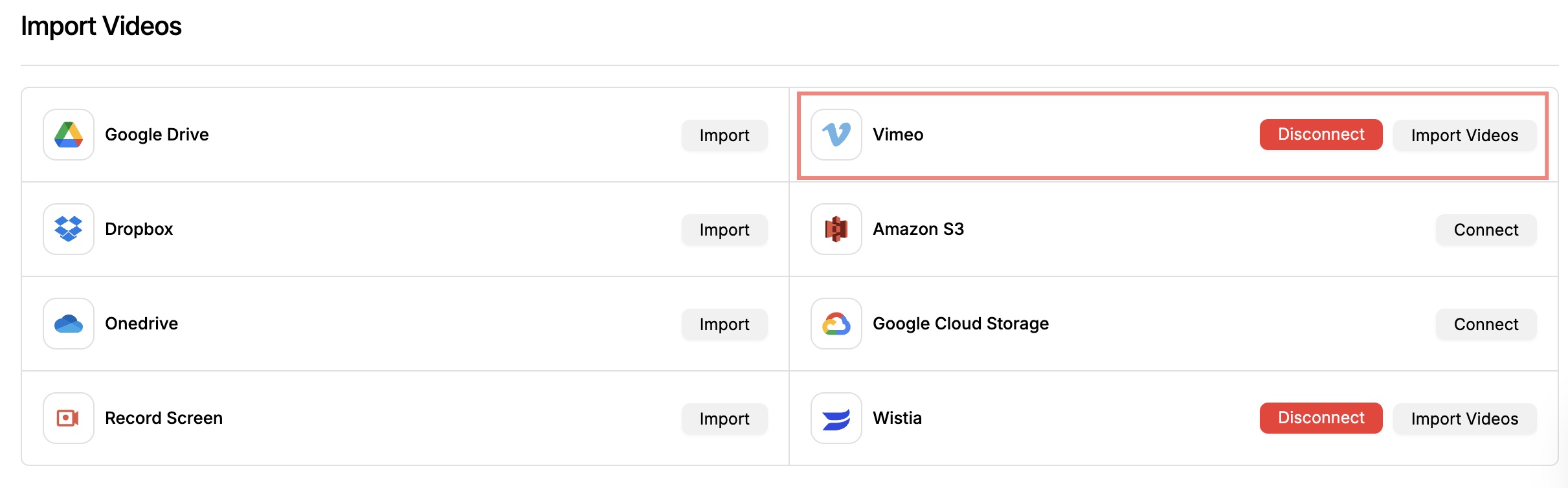Import videos from Google Drive
The width and height of the screenshot is (1568, 488).
pyautogui.click(x=724, y=135)
